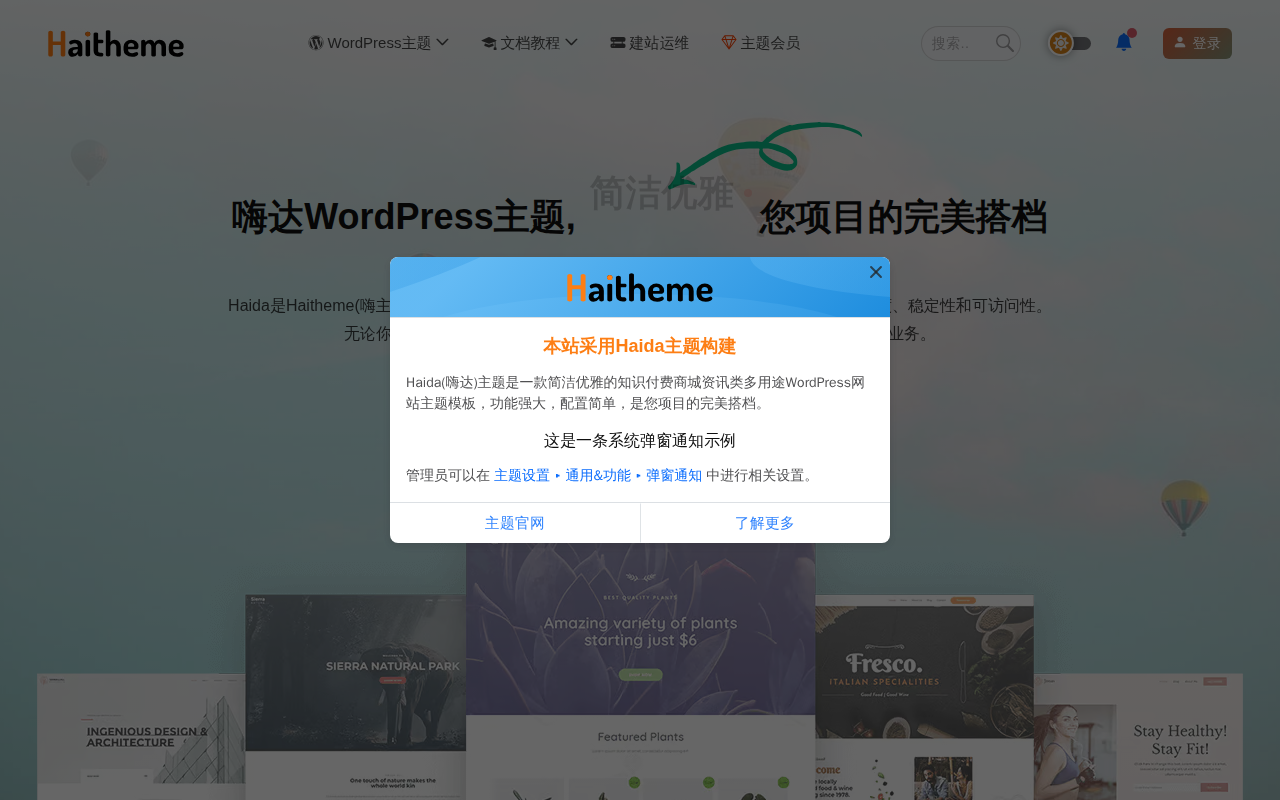1280x800 pixels.
Task: Open the 建站运维 menu item
Action: (649, 43)
